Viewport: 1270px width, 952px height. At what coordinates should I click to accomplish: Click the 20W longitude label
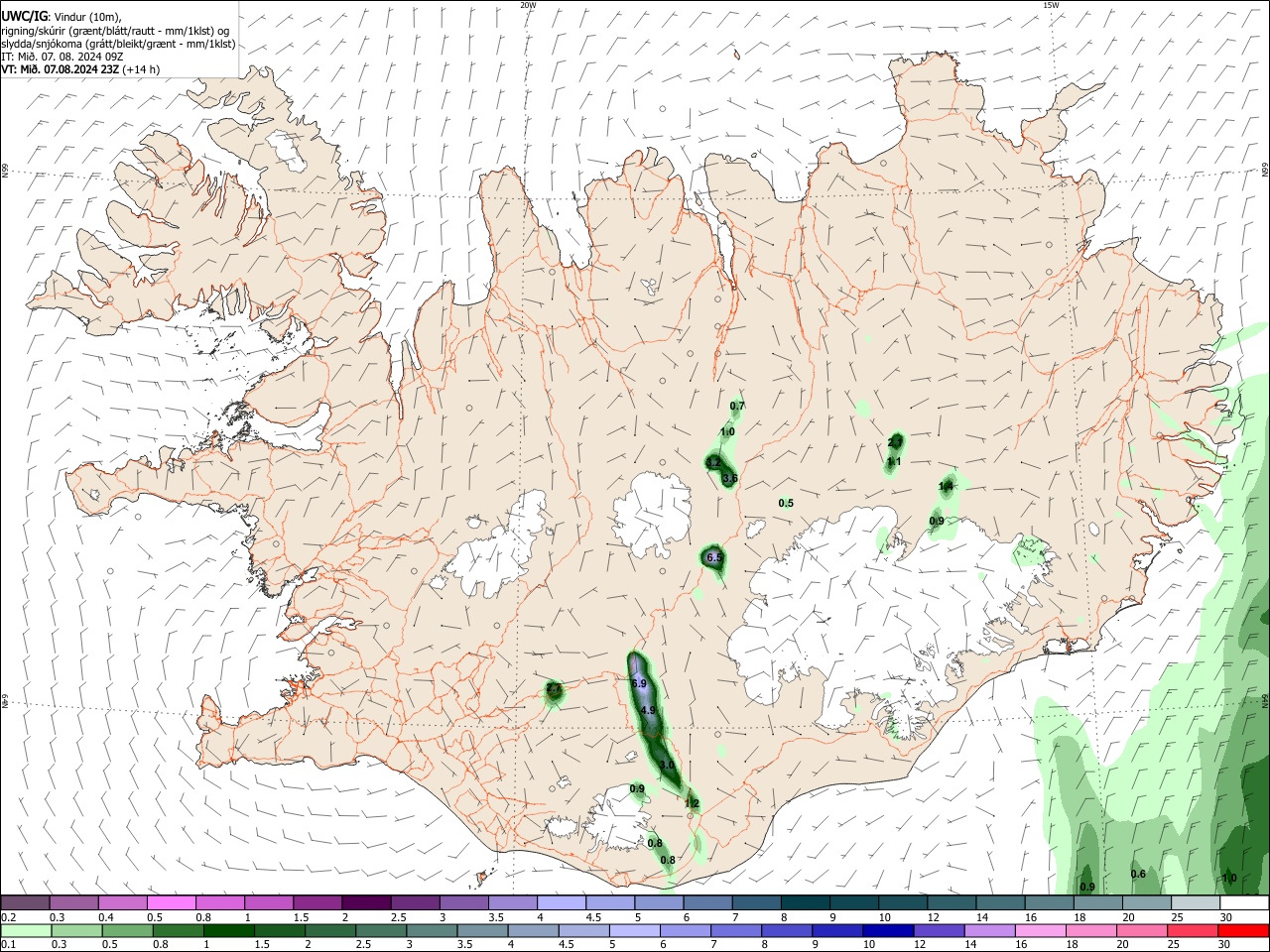[x=529, y=5]
